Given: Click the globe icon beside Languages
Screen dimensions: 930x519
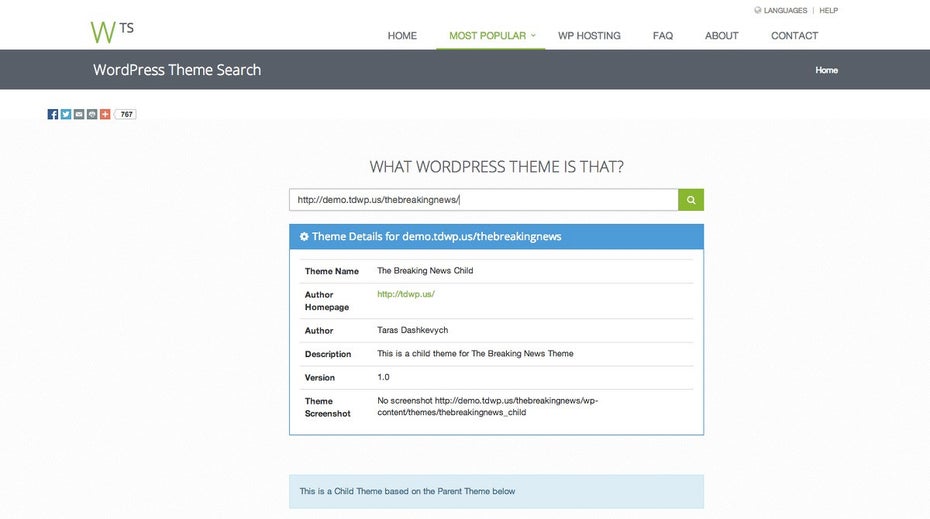Looking at the screenshot, I should pos(757,10).
